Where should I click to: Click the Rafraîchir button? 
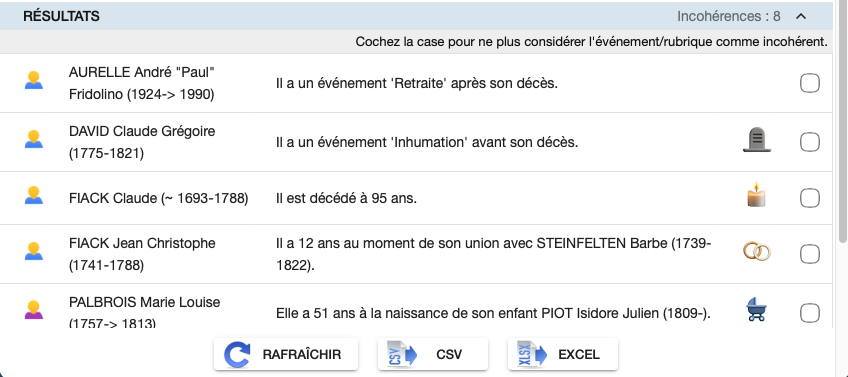286,354
